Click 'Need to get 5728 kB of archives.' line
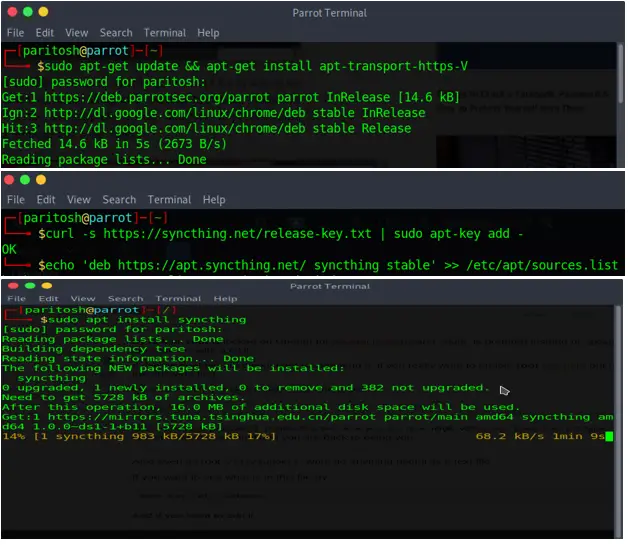 pyautogui.click(x=123, y=397)
